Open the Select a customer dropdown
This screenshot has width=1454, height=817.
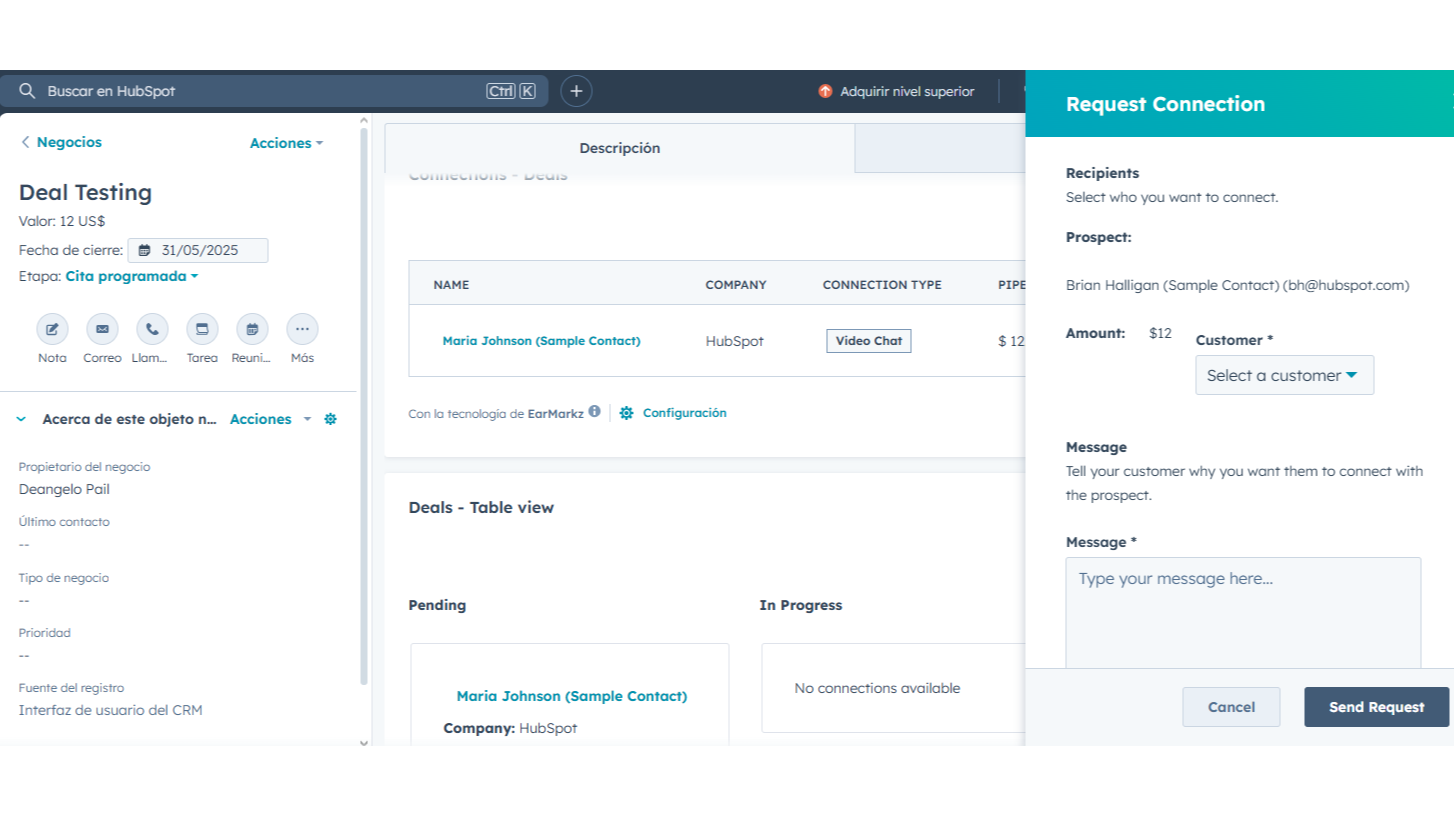point(1284,375)
